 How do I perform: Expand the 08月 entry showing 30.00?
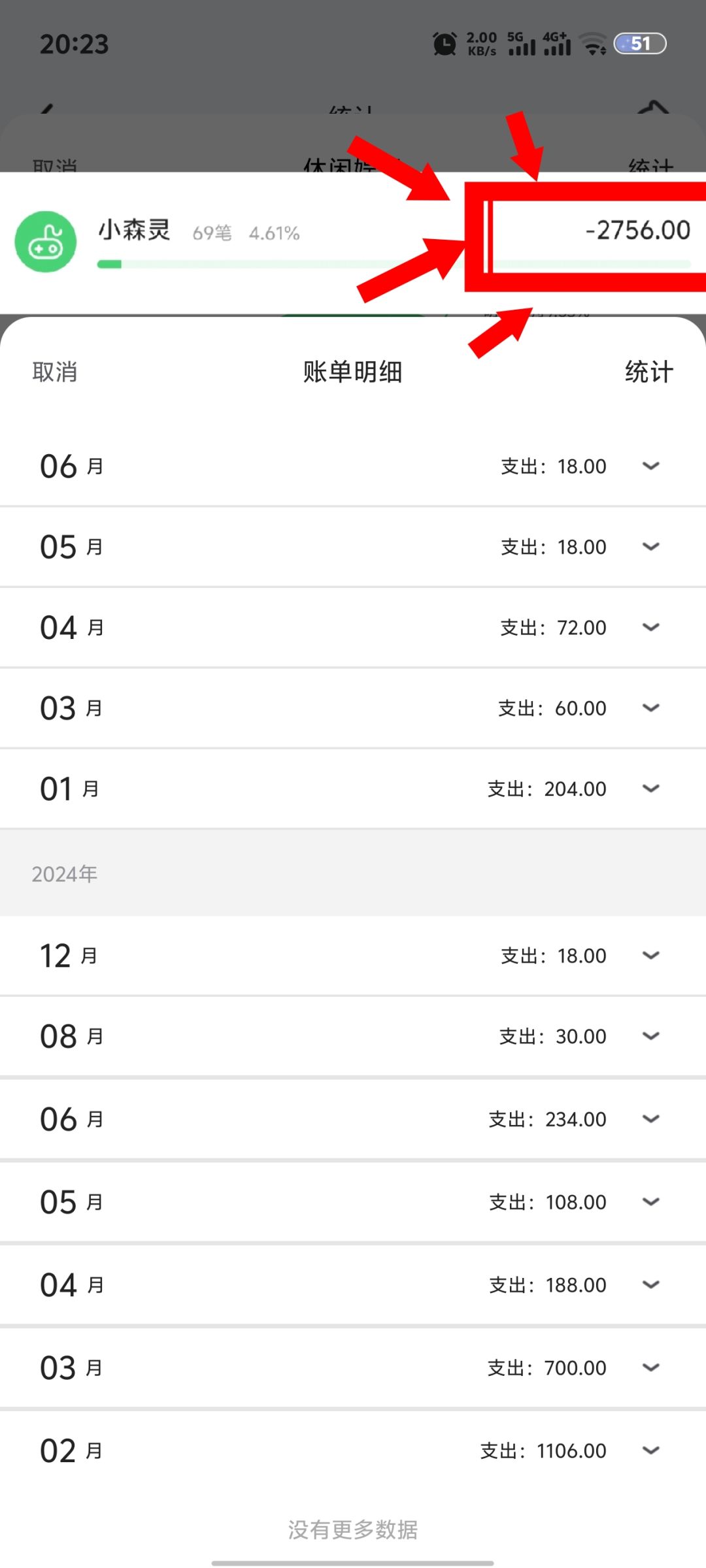click(650, 1036)
